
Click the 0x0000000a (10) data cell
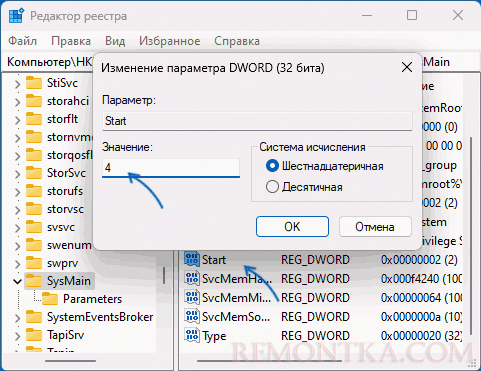421,316
